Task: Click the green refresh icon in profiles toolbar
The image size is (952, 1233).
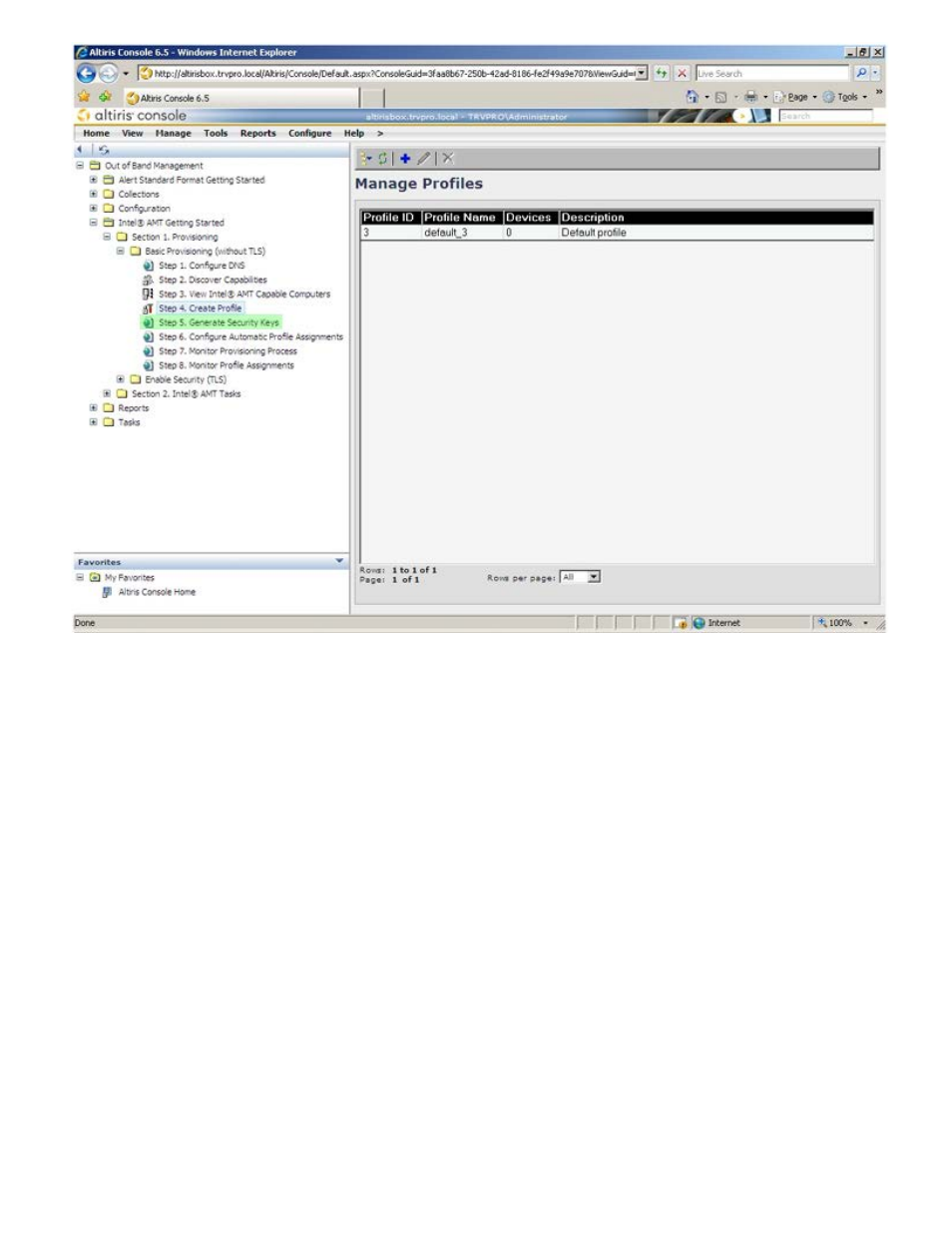Action: [x=382, y=159]
